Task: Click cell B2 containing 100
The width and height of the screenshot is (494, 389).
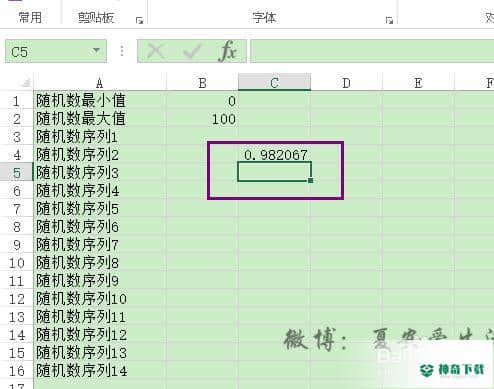Action: pos(202,119)
